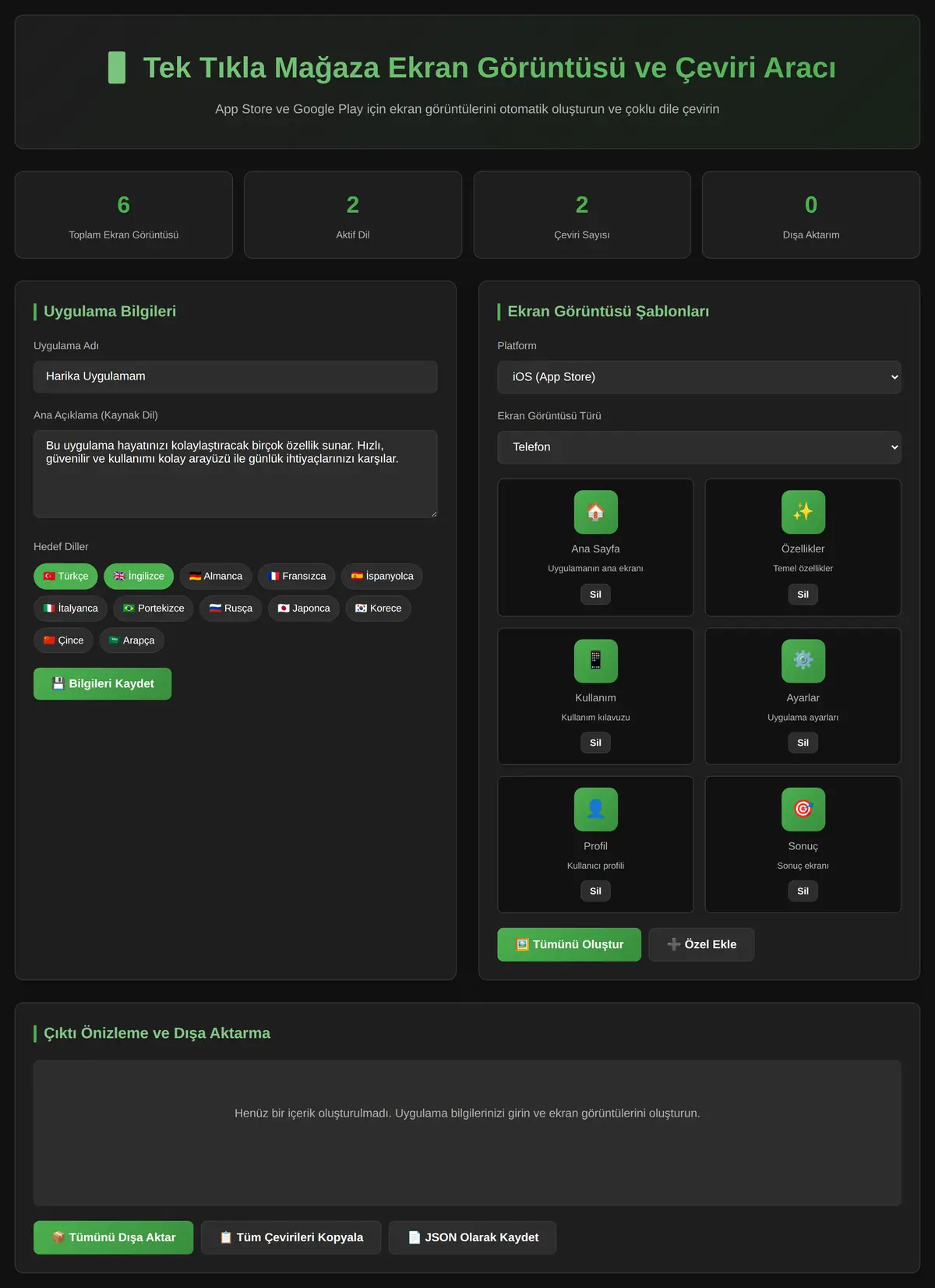Click into the Ana Açıklama textarea
This screenshot has width=935, height=1288.
click(x=235, y=474)
